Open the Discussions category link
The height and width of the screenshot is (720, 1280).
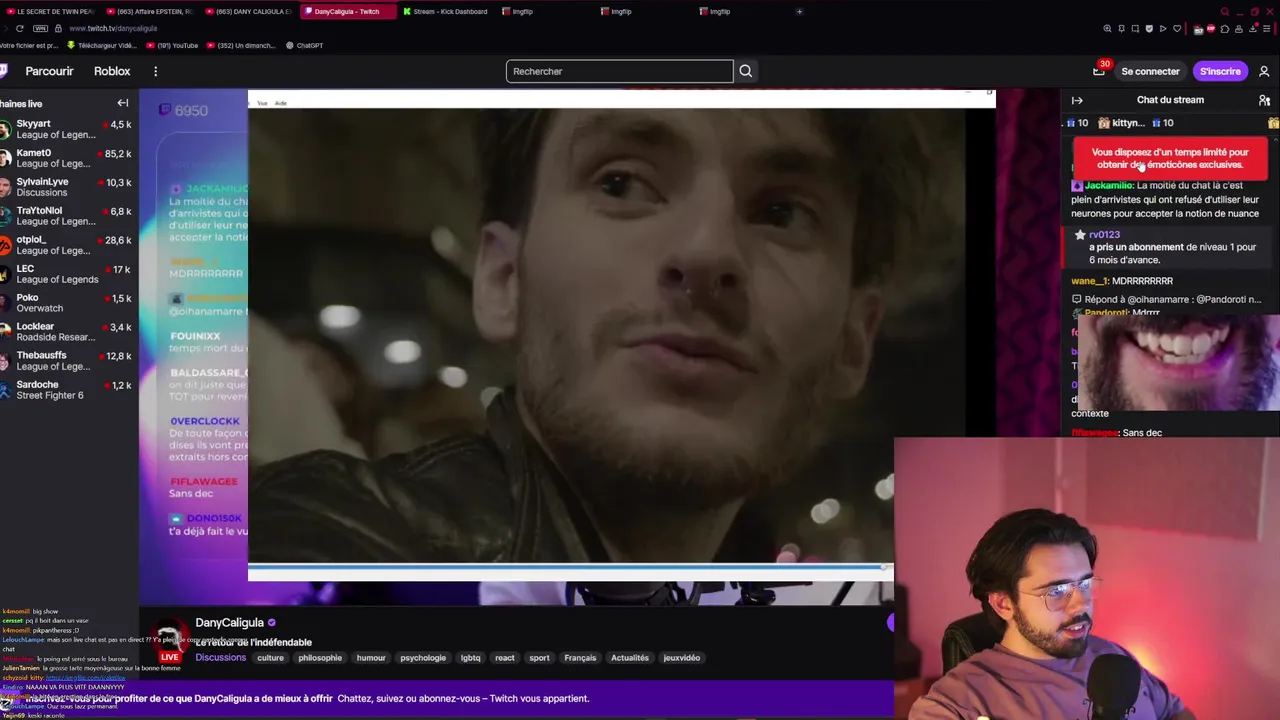pos(220,657)
